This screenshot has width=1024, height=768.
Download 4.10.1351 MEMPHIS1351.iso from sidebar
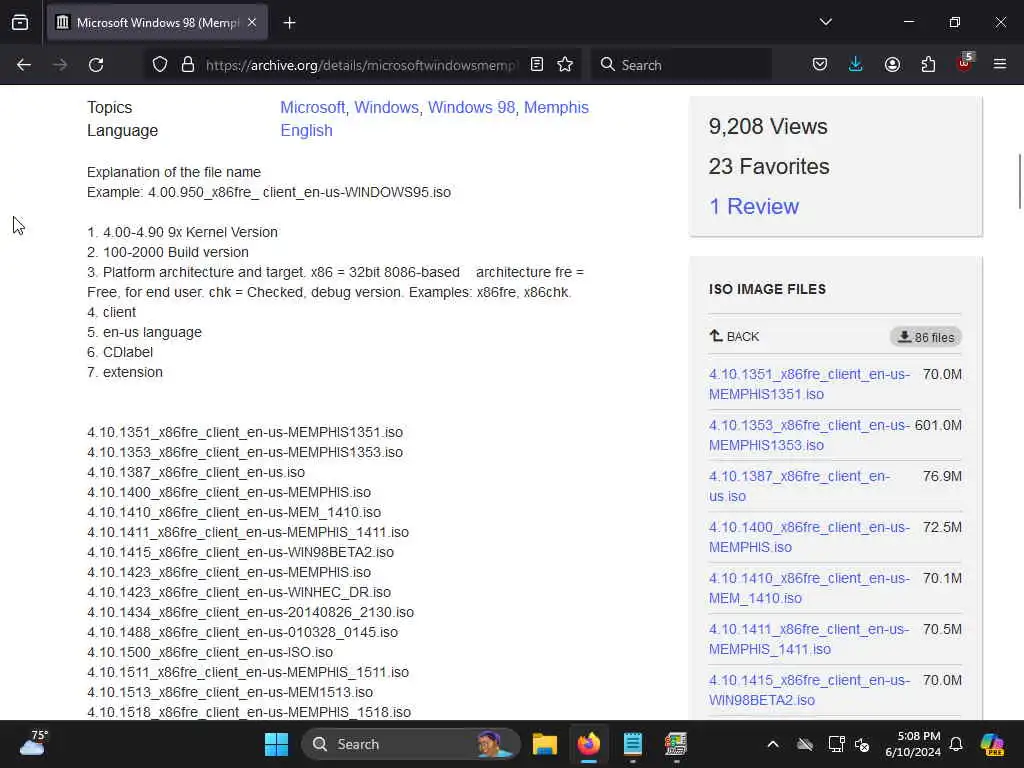pos(808,384)
